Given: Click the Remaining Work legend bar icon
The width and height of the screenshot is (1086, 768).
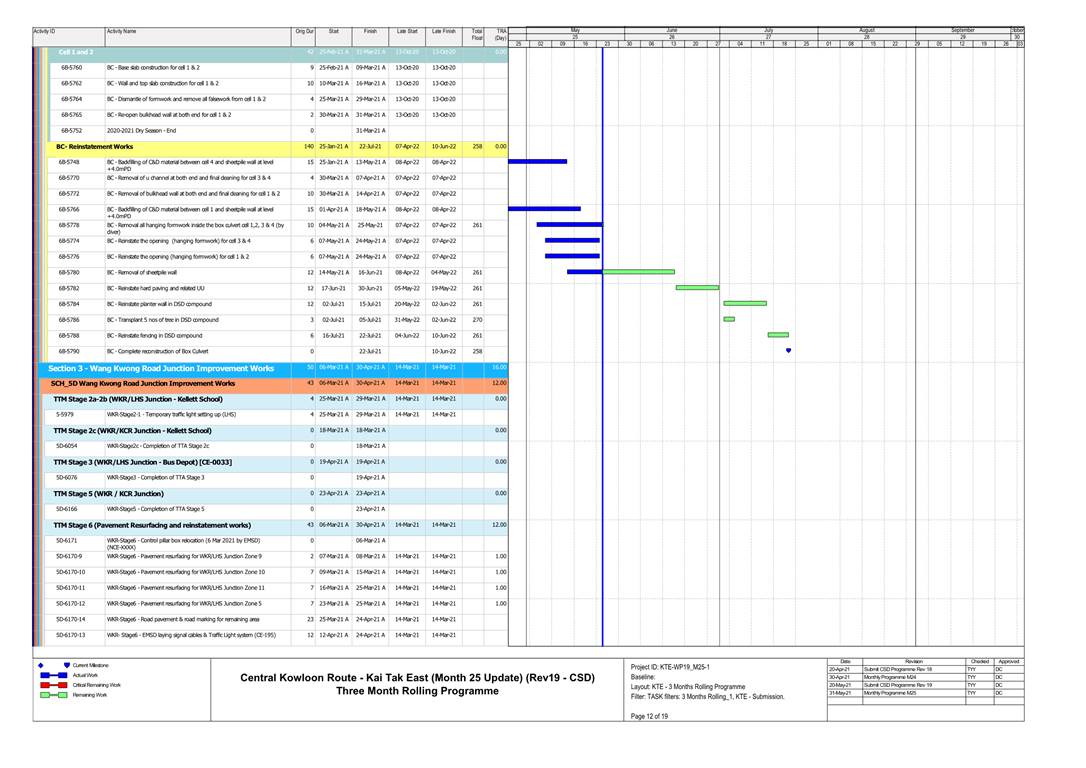Looking at the screenshot, I should [x=54, y=695].
